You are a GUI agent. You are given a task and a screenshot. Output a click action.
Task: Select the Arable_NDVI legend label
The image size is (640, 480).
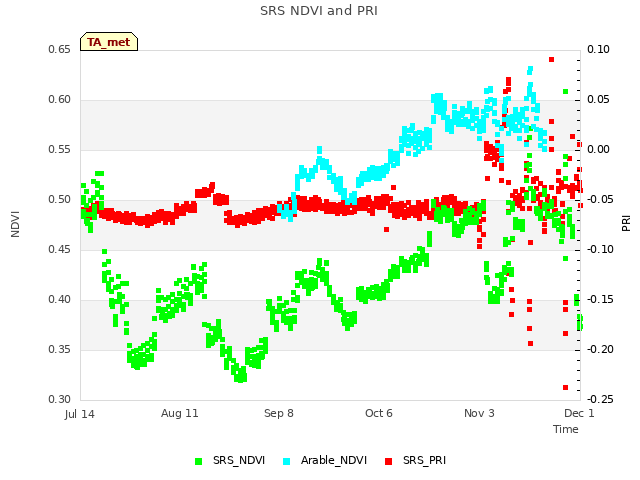coord(334,460)
